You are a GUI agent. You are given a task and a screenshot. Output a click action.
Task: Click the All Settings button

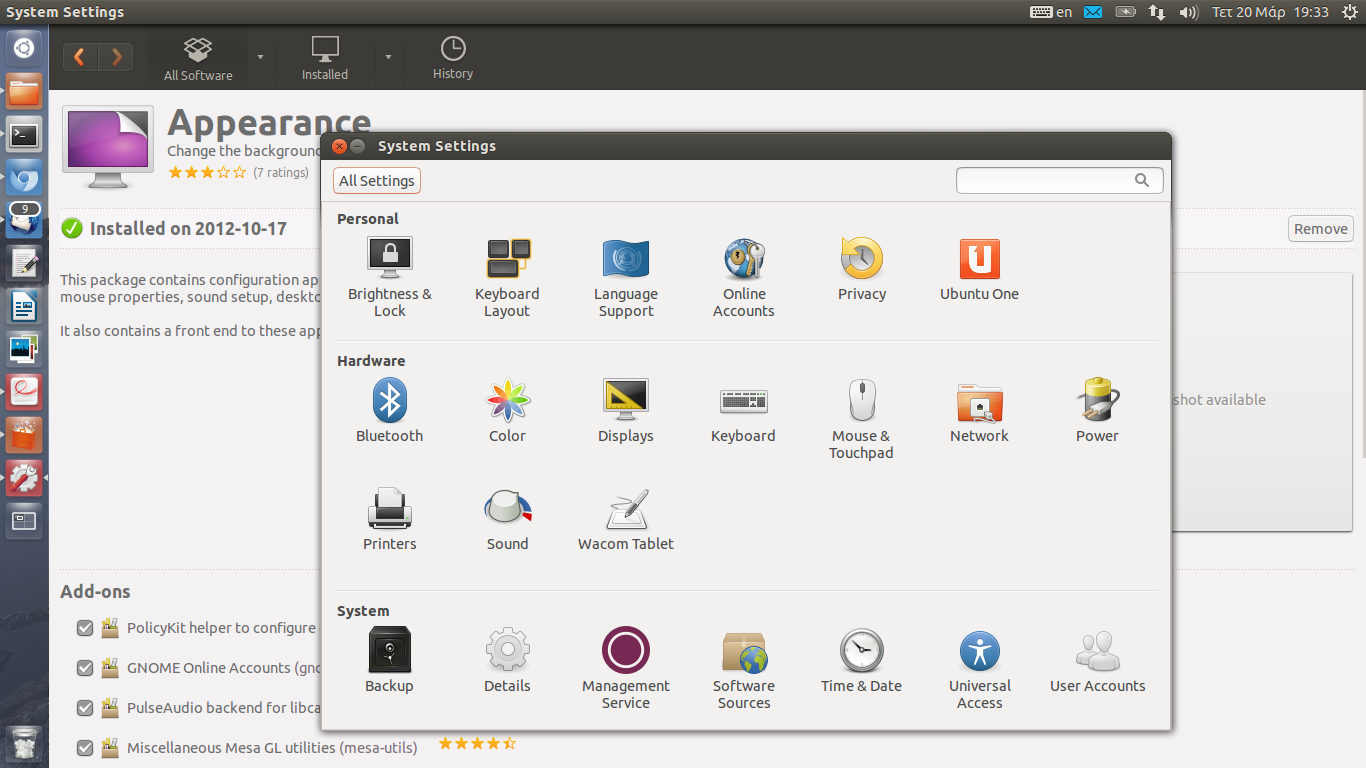pyautogui.click(x=377, y=181)
